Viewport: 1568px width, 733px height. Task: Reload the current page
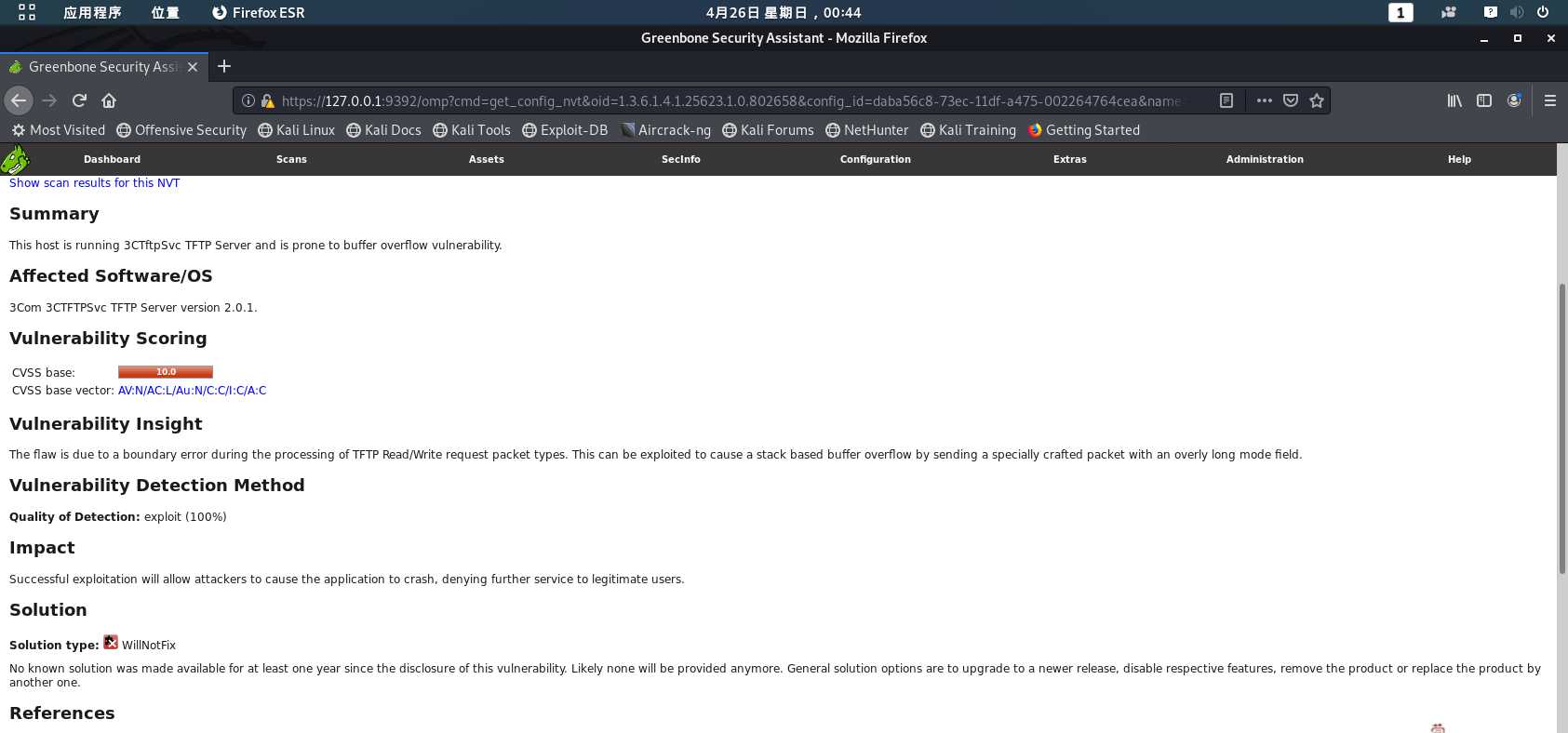[79, 100]
